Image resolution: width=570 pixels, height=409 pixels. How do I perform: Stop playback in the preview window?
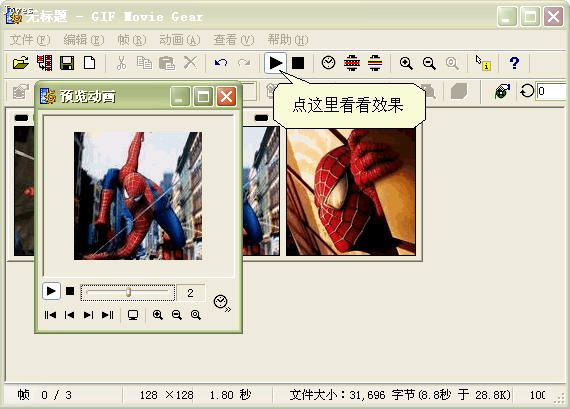point(70,291)
